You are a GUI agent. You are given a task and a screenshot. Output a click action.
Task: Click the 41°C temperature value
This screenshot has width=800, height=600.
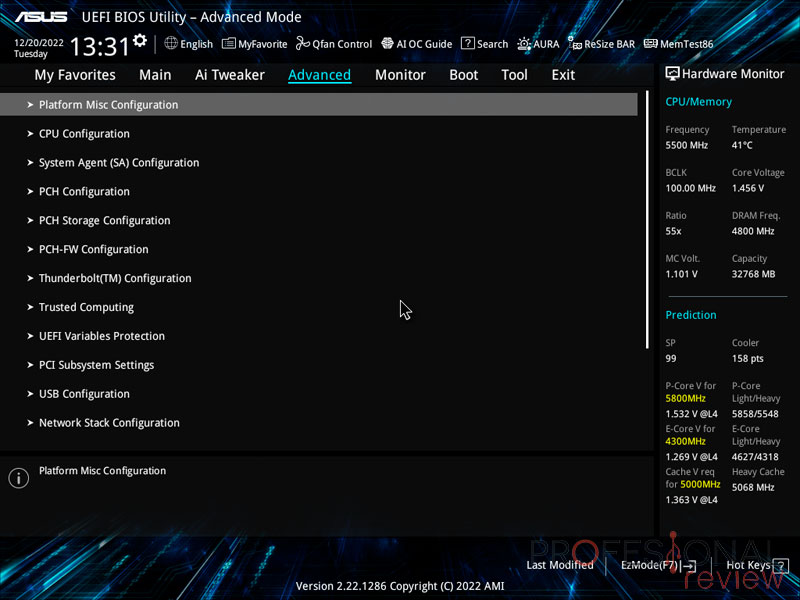pyautogui.click(x=742, y=145)
